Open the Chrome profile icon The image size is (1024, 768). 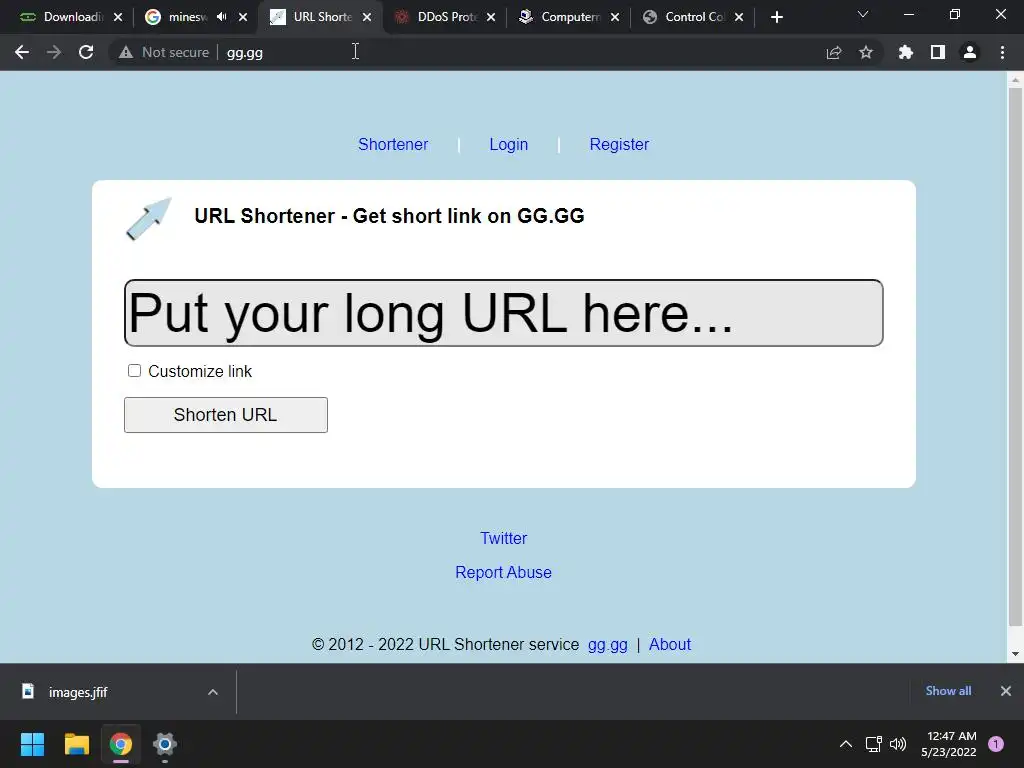[970, 52]
